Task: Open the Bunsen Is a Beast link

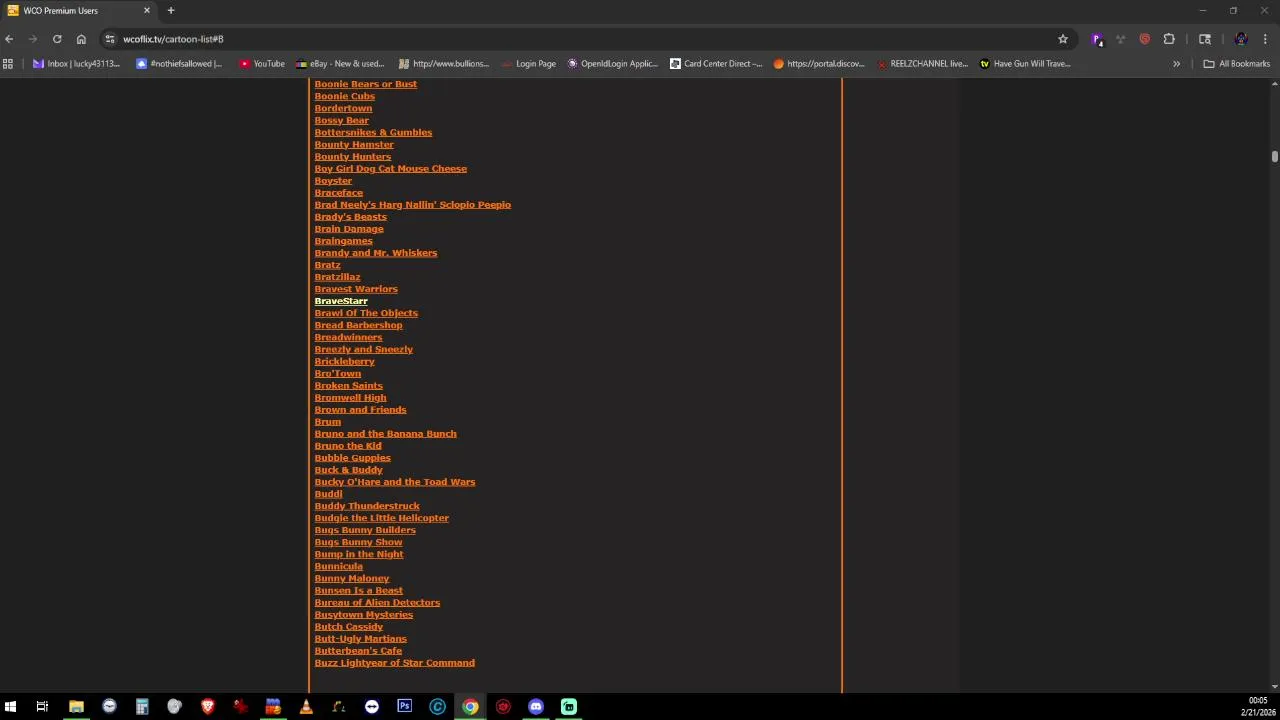Action: tap(358, 590)
